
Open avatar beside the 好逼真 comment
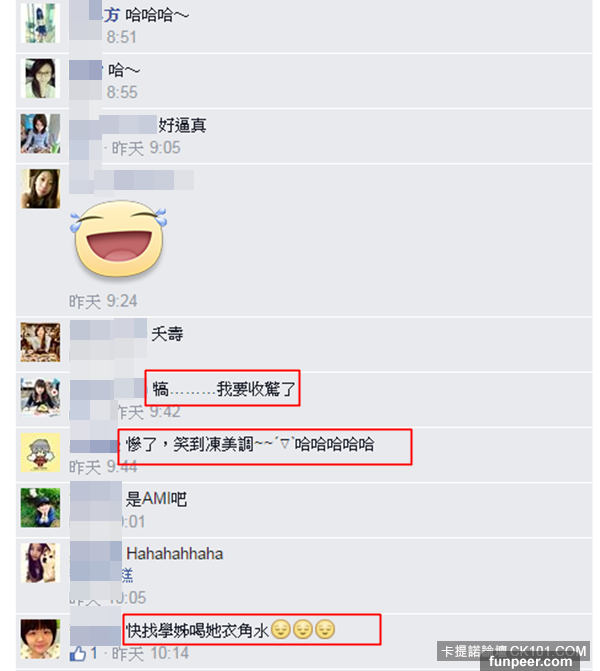[x=40, y=134]
